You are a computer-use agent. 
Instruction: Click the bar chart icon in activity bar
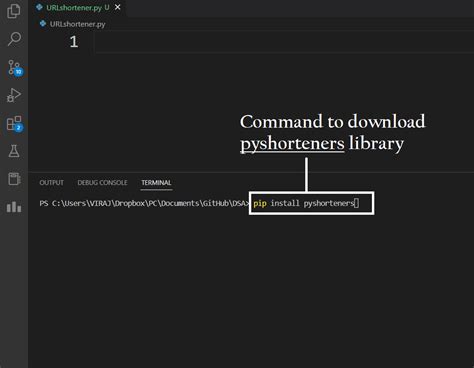pyautogui.click(x=14, y=207)
